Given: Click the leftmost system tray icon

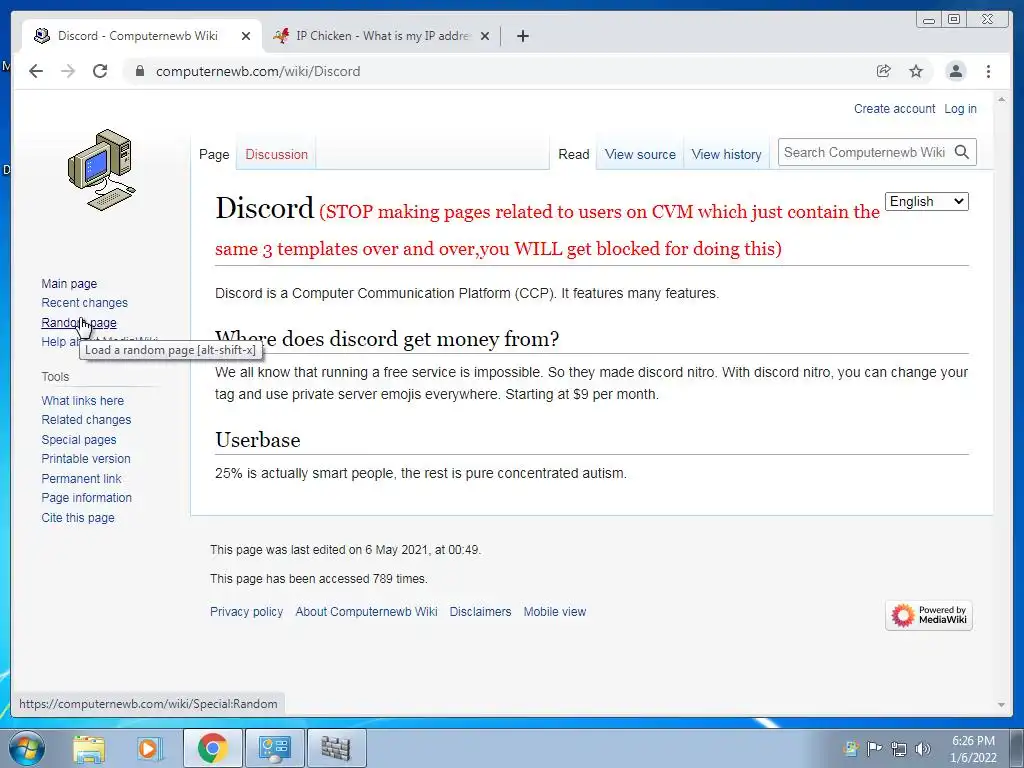Looking at the screenshot, I should (850, 748).
